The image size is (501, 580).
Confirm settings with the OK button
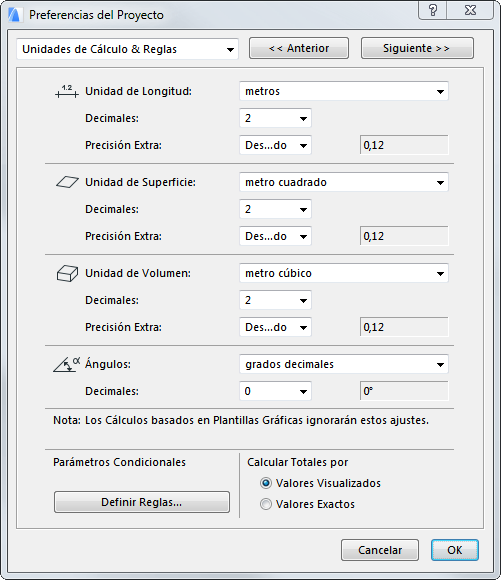point(455,550)
